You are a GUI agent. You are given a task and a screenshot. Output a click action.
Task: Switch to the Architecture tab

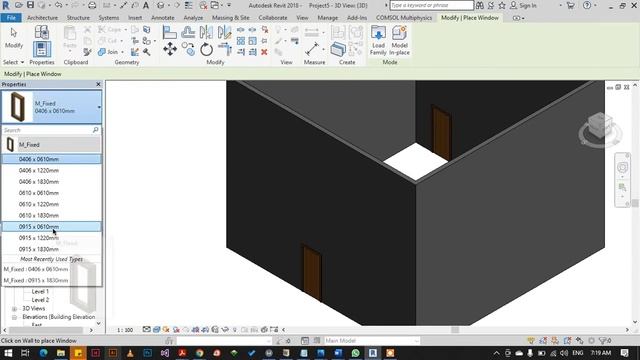click(x=42, y=18)
